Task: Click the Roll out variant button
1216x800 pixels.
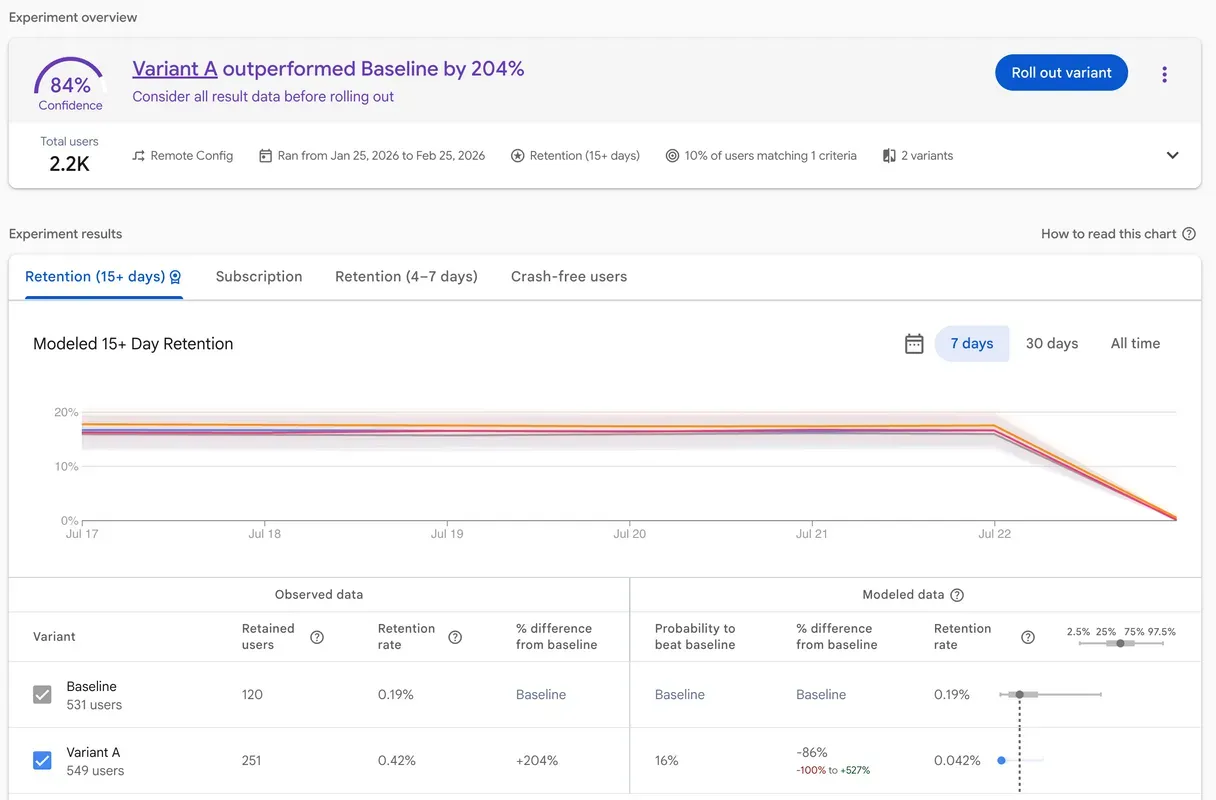Action: click(1061, 72)
